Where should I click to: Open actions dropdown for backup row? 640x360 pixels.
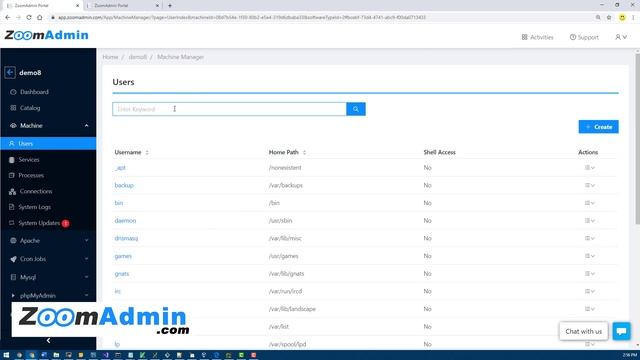coord(589,185)
